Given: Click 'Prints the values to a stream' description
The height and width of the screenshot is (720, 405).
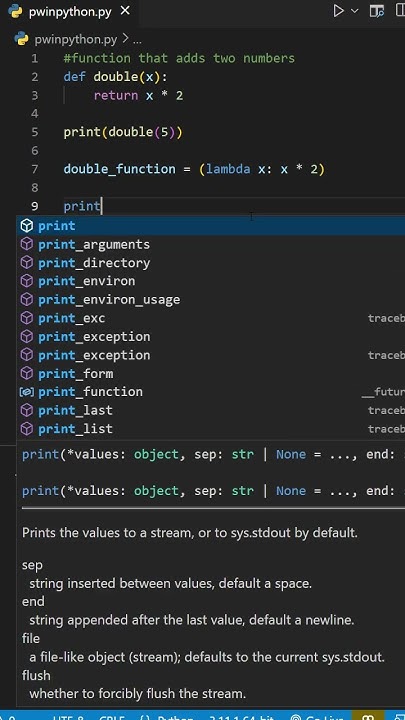Looking at the screenshot, I should [x=189, y=533].
